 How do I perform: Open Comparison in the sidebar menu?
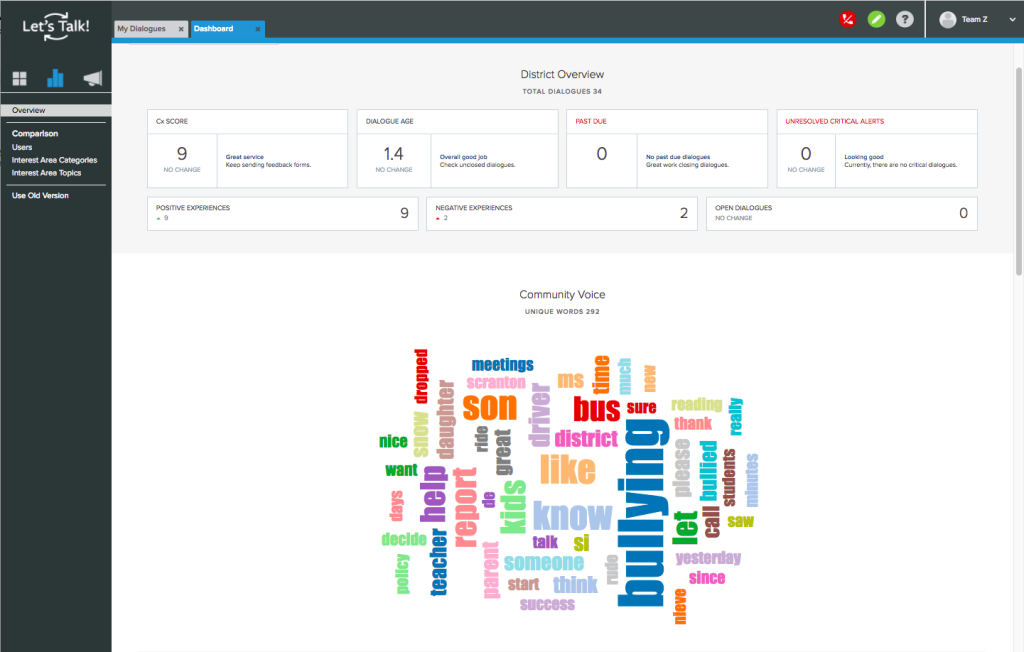coord(35,133)
